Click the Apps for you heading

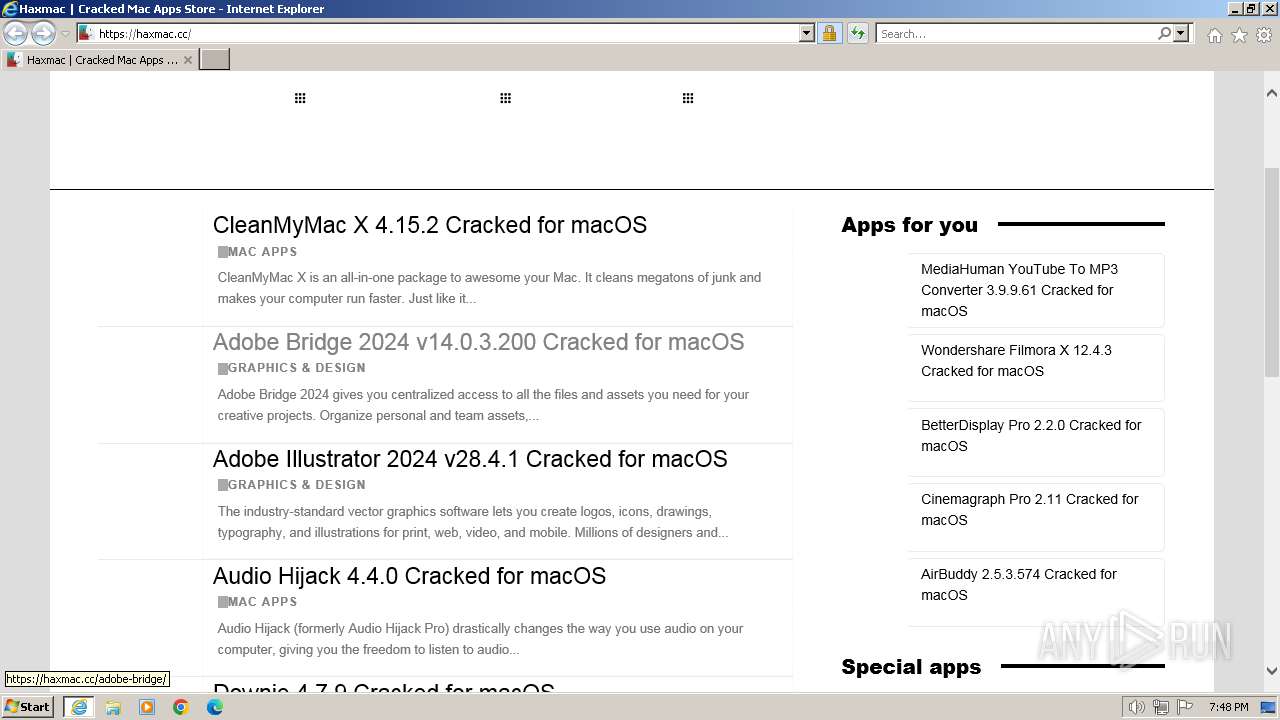pos(909,225)
